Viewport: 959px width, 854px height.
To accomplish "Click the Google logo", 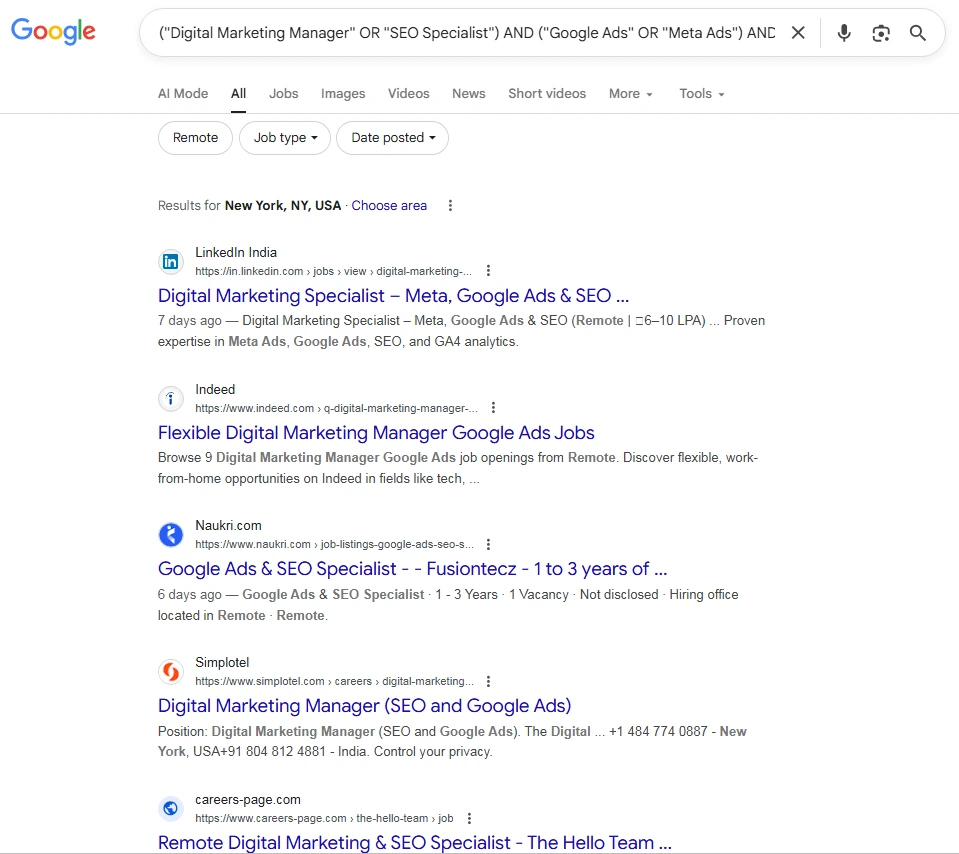I will [x=52, y=32].
